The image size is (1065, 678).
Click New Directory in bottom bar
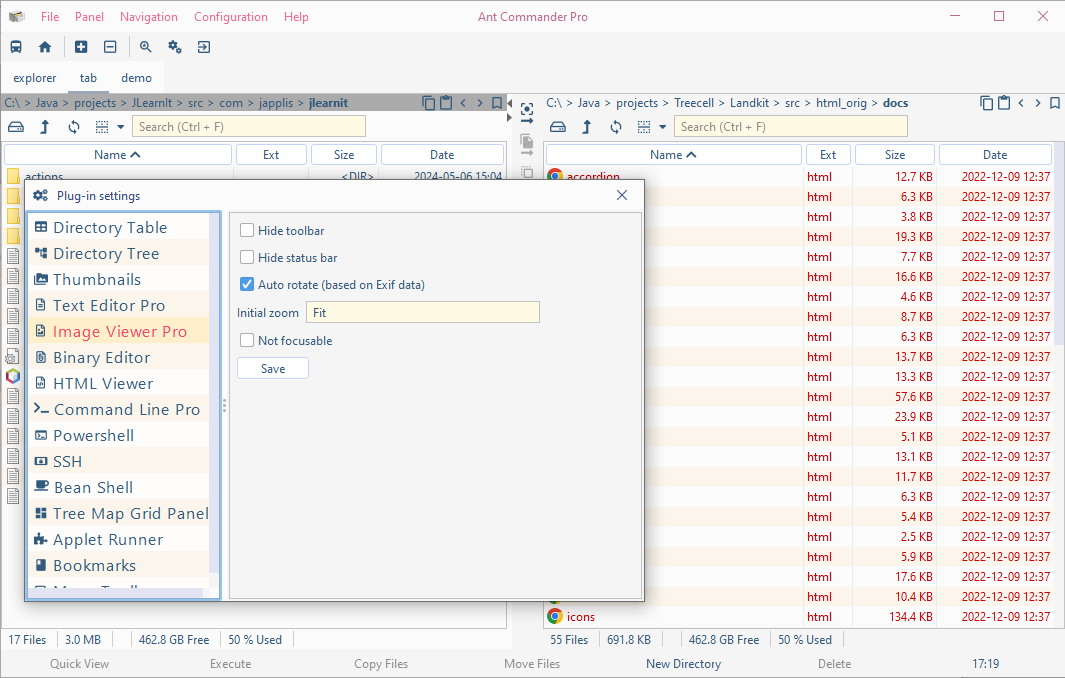683,664
